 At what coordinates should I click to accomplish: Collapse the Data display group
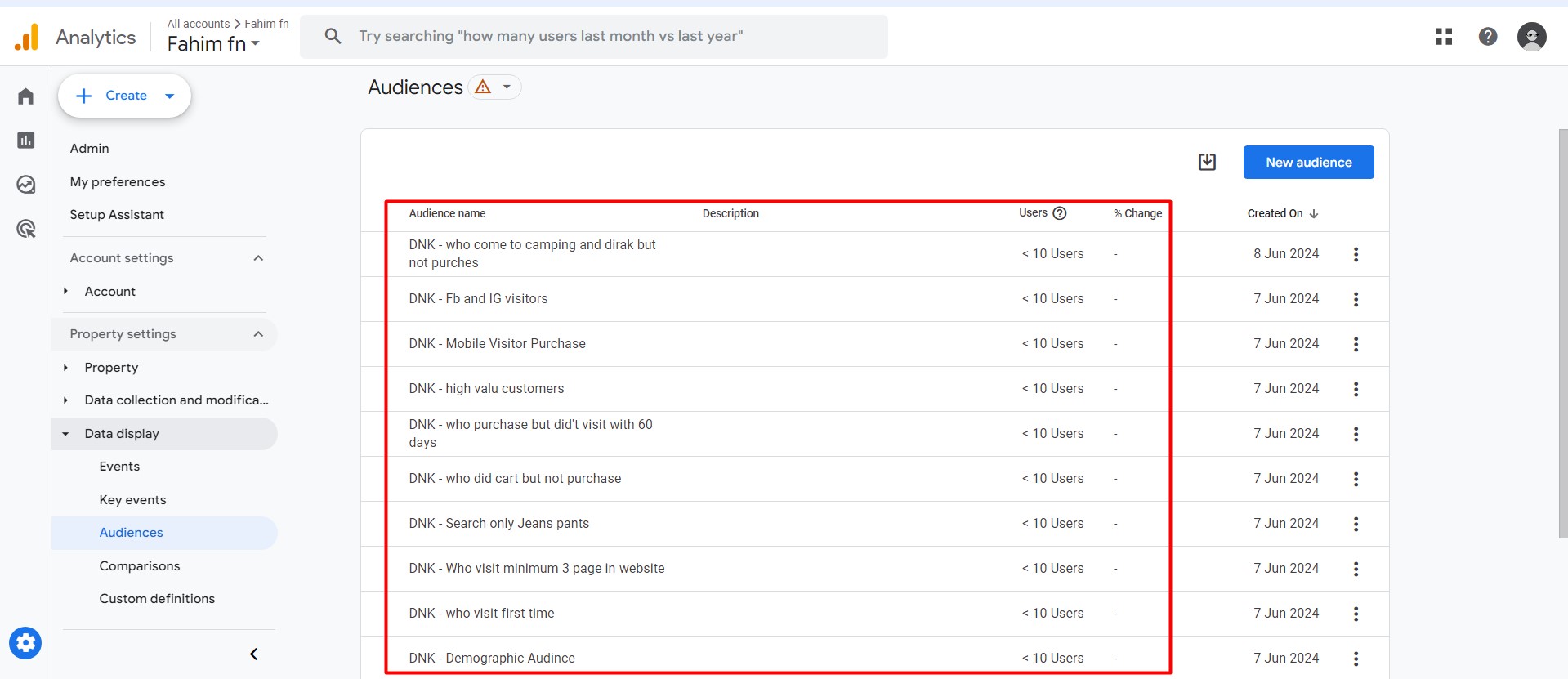click(66, 434)
